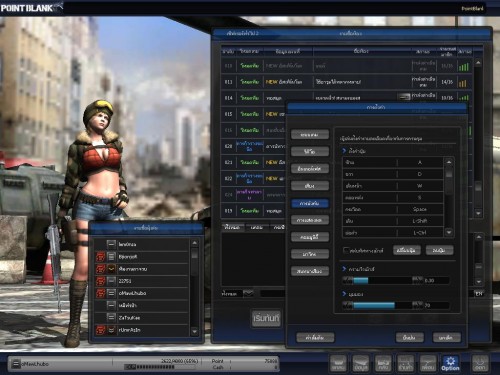Click the rank badge next to oMawLhubo in list

pyautogui.click(x=111, y=293)
